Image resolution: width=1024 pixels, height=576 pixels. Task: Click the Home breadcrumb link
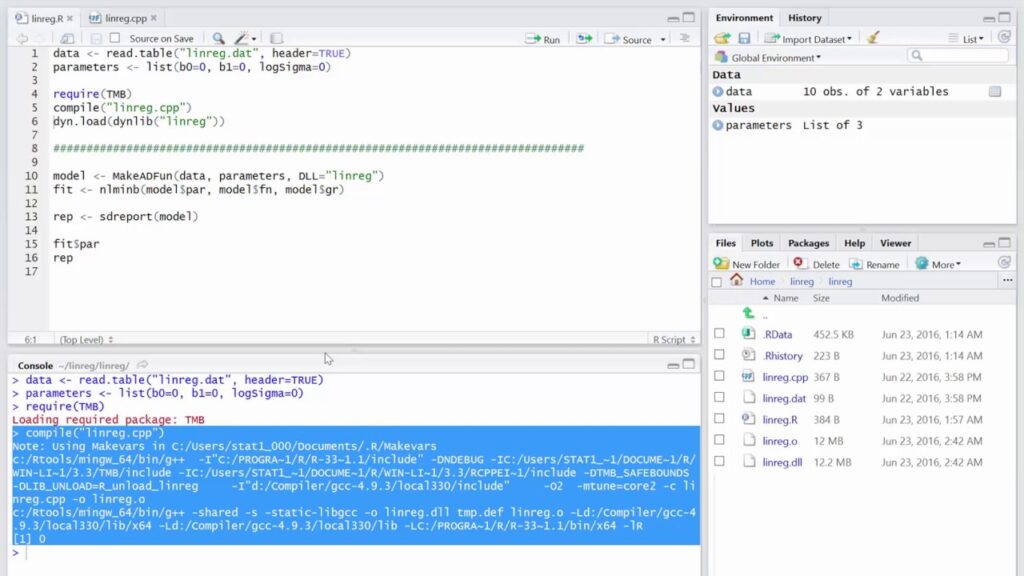click(x=762, y=281)
